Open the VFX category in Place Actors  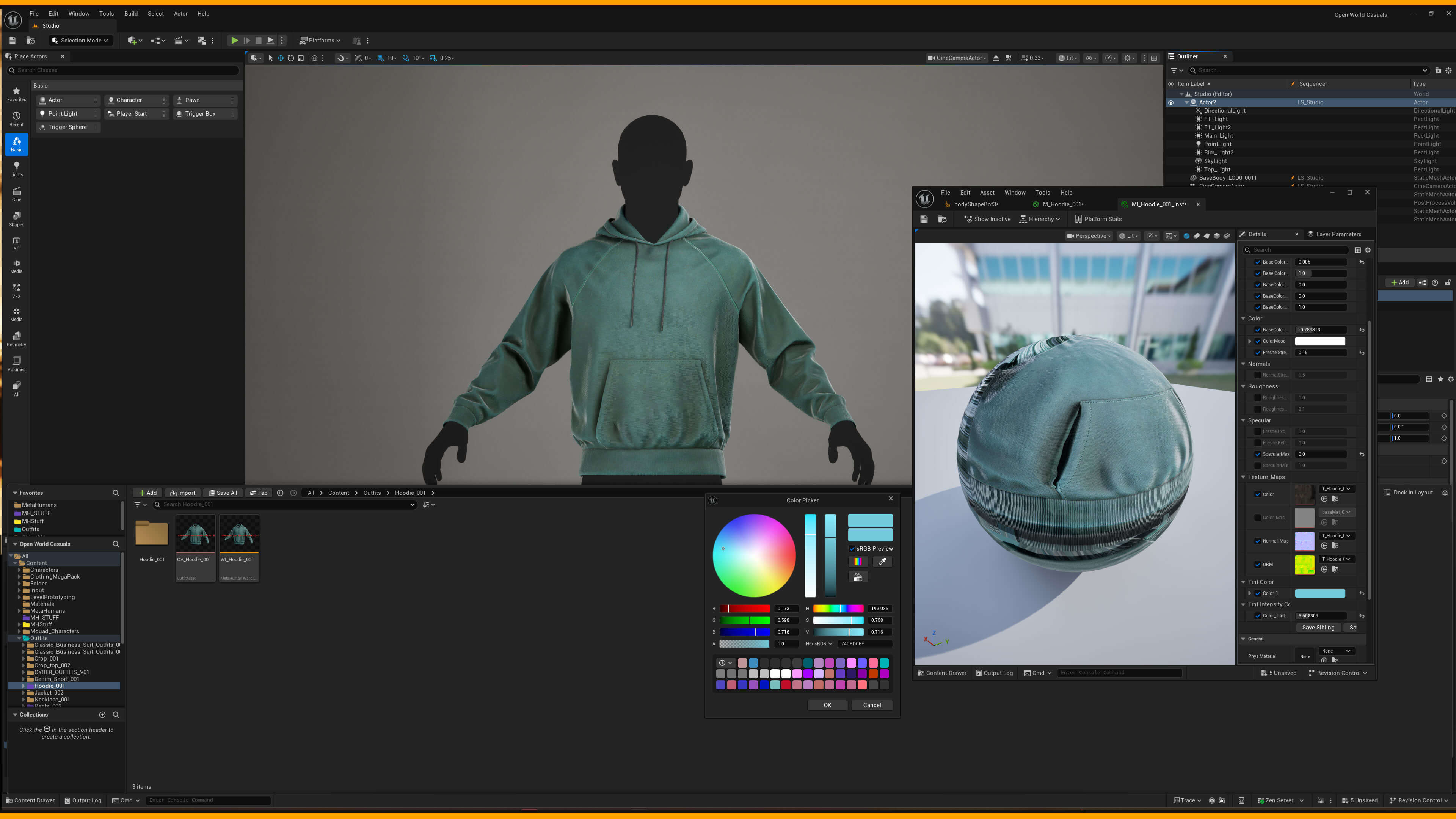(16, 290)
